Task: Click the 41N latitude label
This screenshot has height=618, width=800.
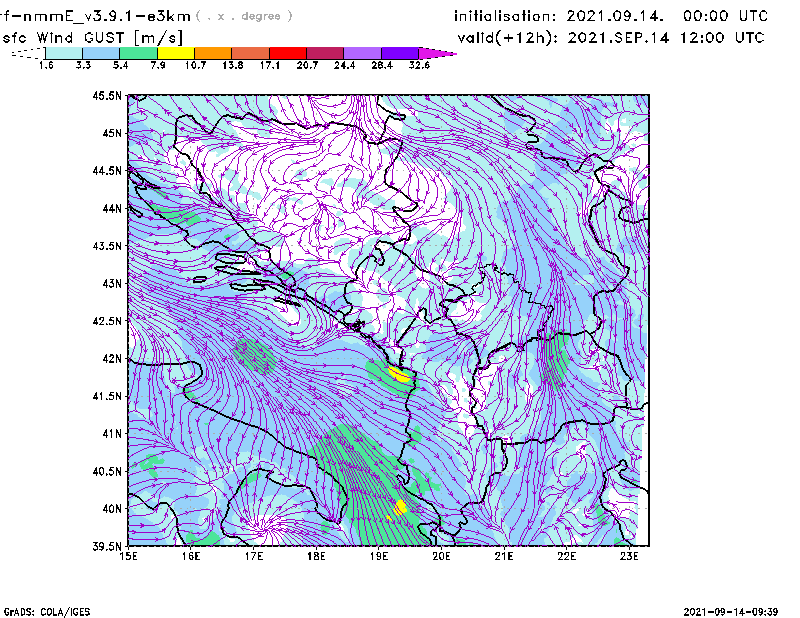Action: (x=112, y=434)
